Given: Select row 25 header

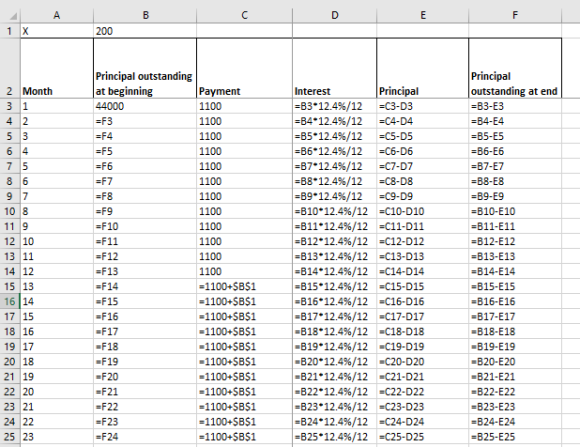Looking at the screenshot, I should coord(10,437).
